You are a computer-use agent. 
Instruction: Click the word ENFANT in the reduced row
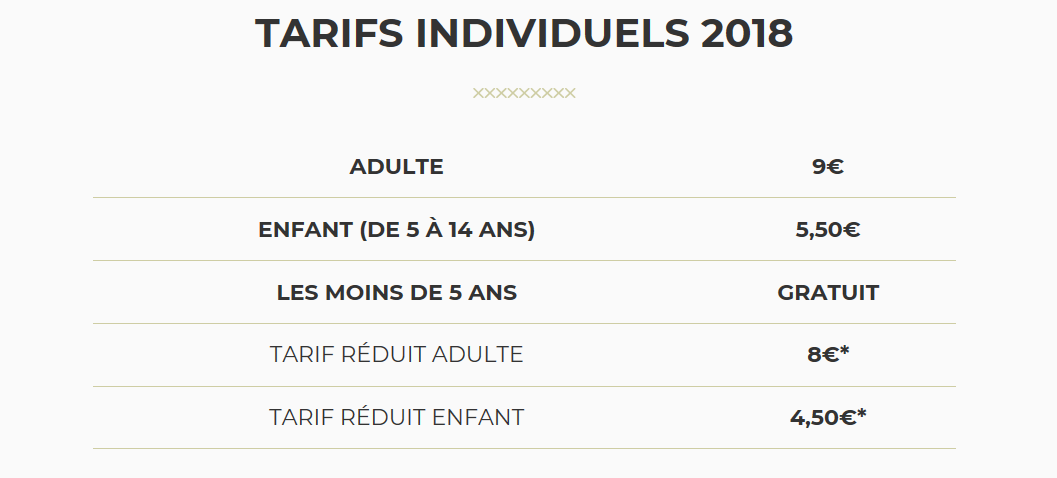tap(478, 417)
